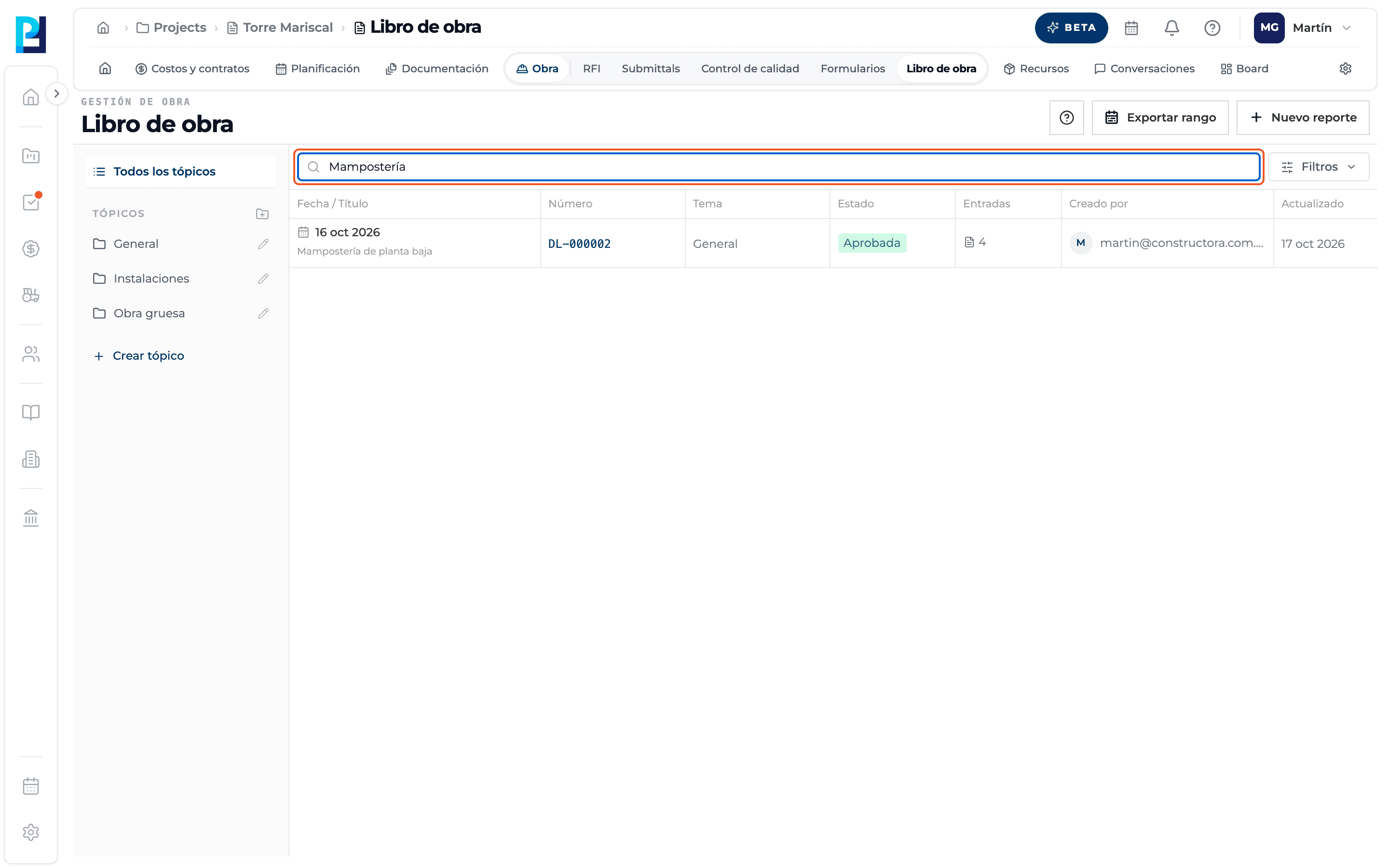Go to Torre Mariscal in the breadcrumb
The image size is (1389, 868).
[280, 27]
